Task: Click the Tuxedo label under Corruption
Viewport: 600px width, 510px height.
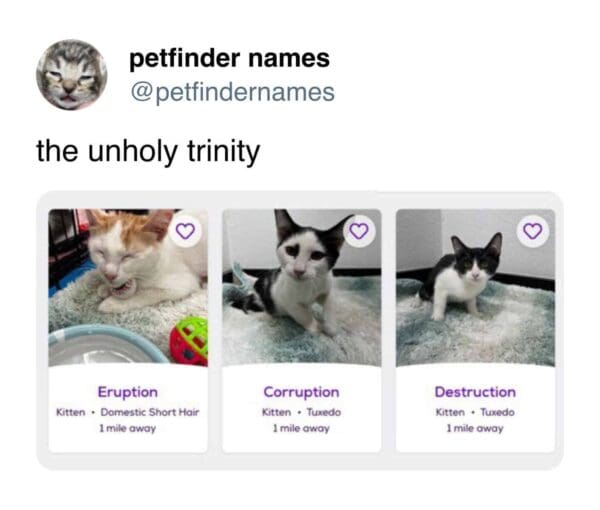Action: [321, 412]
